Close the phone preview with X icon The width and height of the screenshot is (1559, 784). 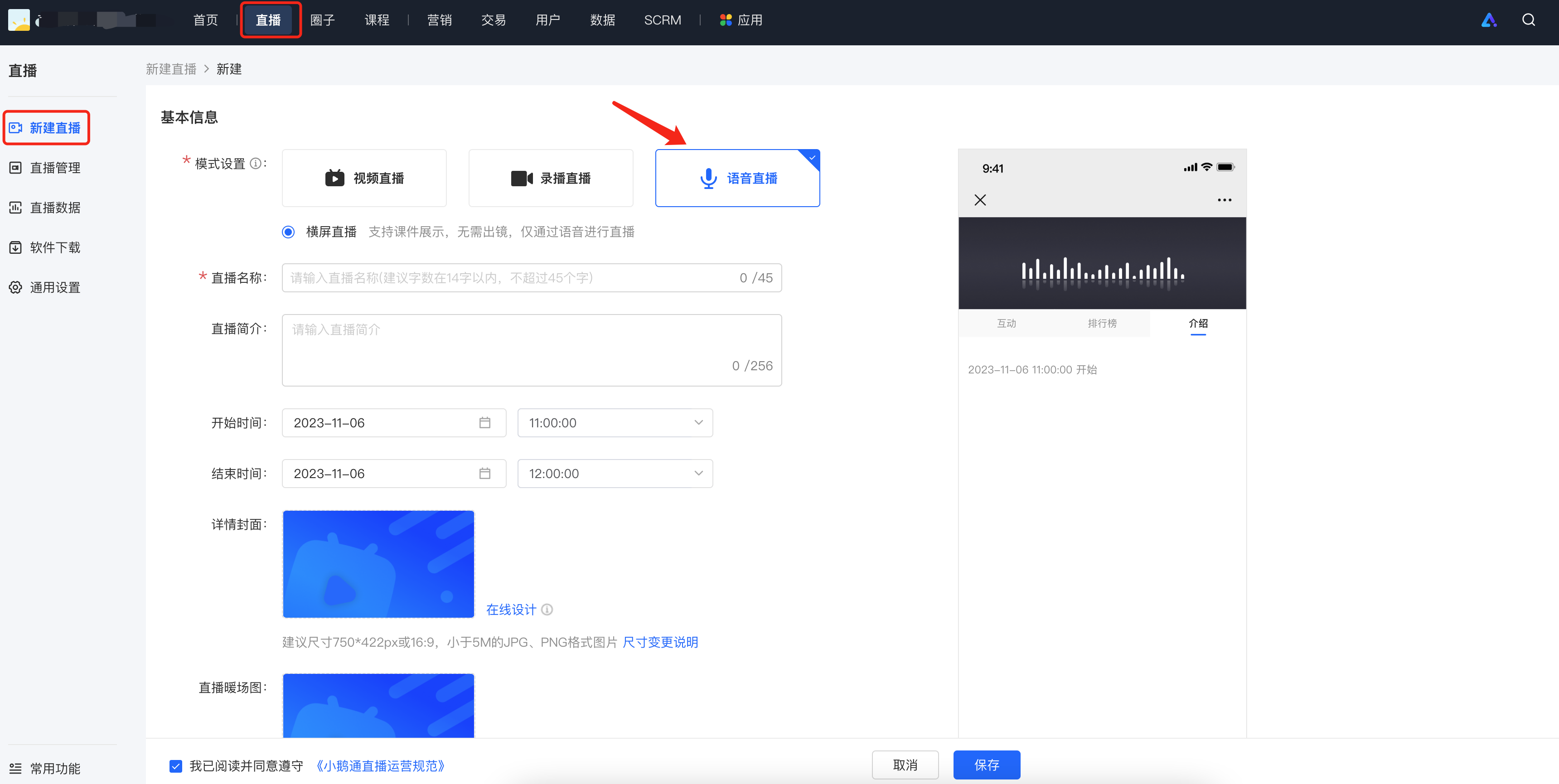click(x=980, y=200)
